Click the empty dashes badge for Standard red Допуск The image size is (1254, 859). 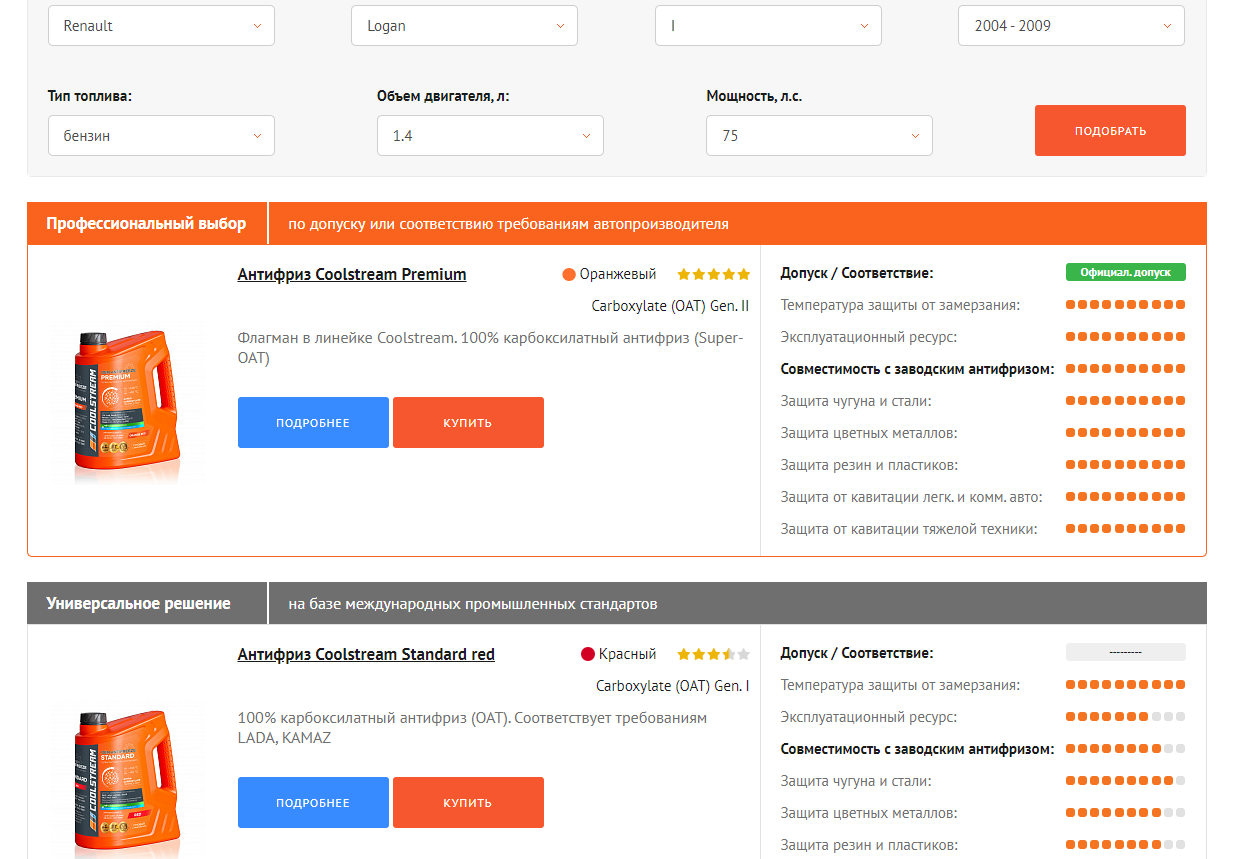(x=1126, y=652)
